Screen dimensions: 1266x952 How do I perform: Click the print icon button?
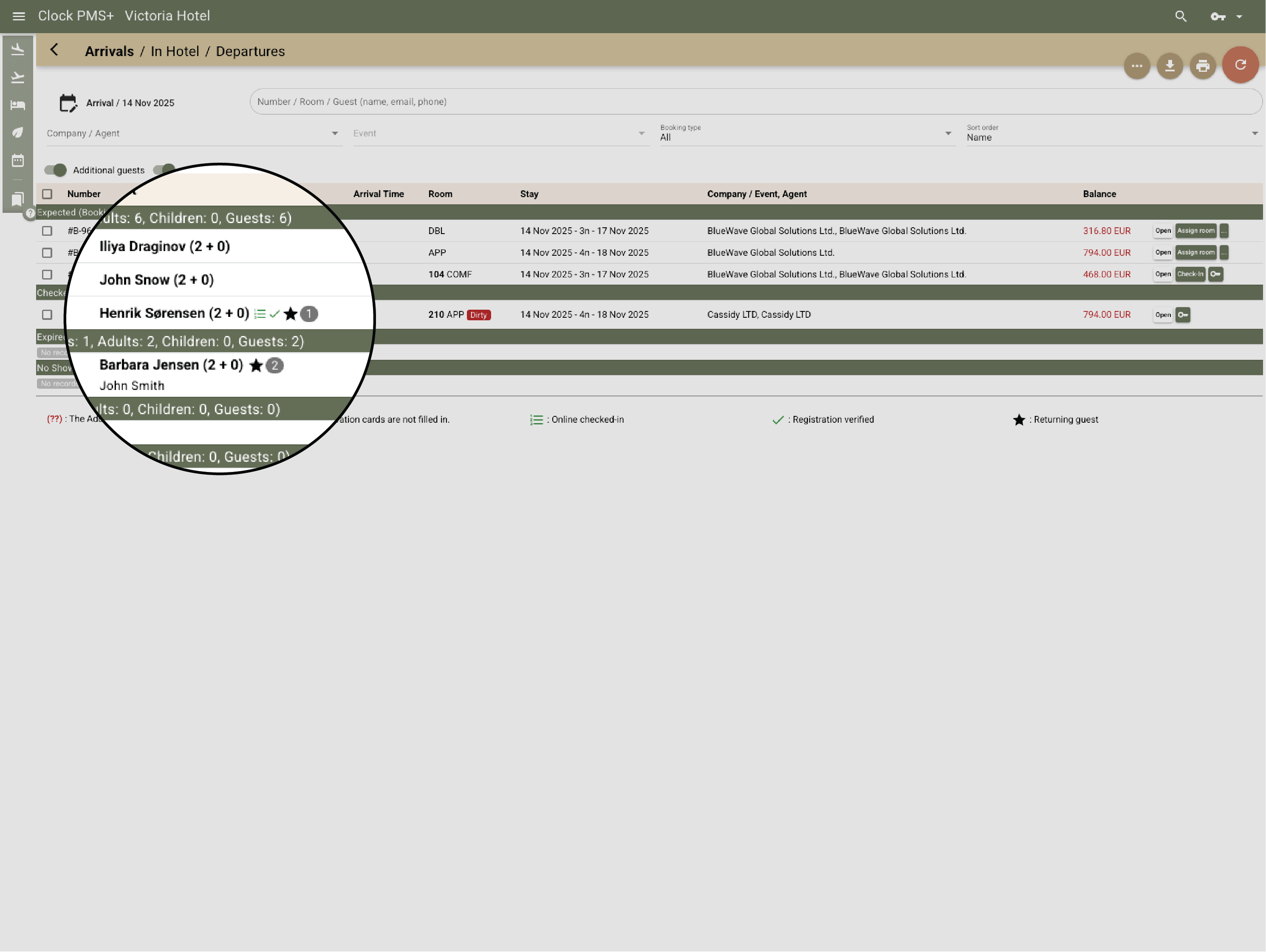tap(1202, 66)
